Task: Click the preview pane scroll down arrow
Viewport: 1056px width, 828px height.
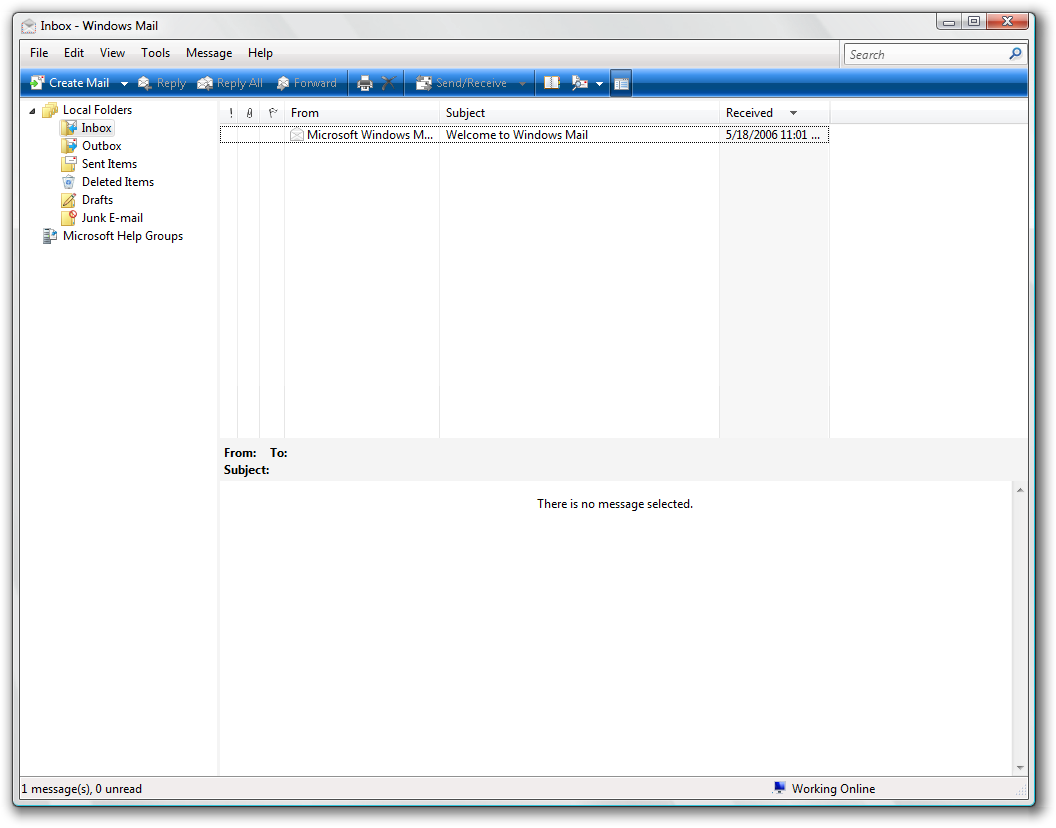Action: pyautogui.click(x=1020, y=768)
